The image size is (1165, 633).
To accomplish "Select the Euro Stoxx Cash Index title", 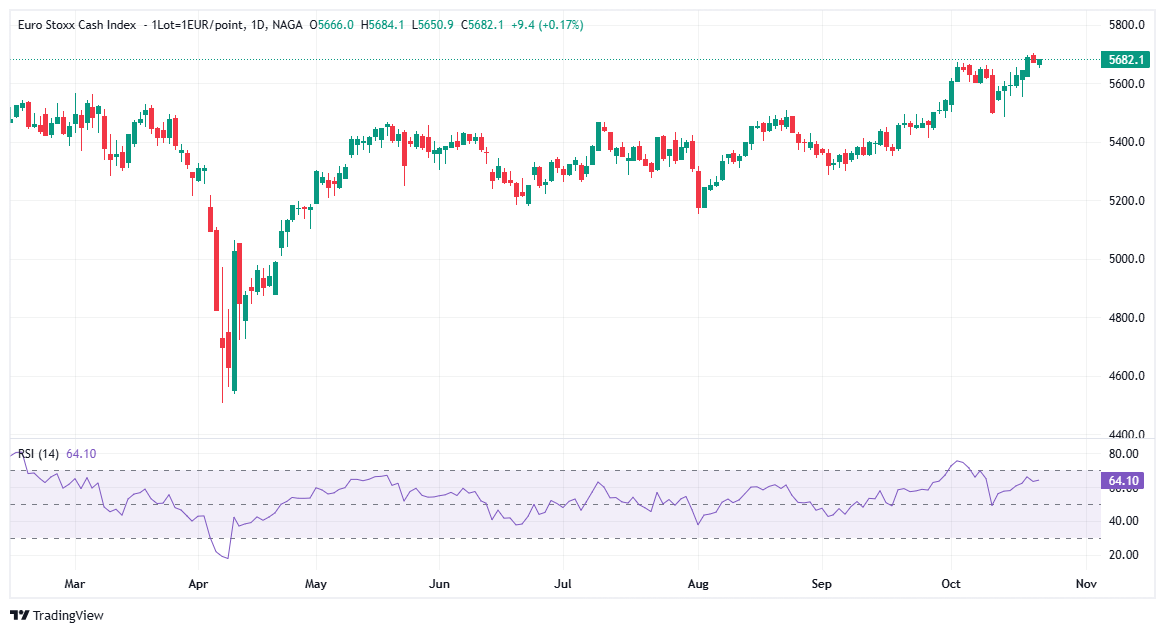I will [x=78, y=24].
